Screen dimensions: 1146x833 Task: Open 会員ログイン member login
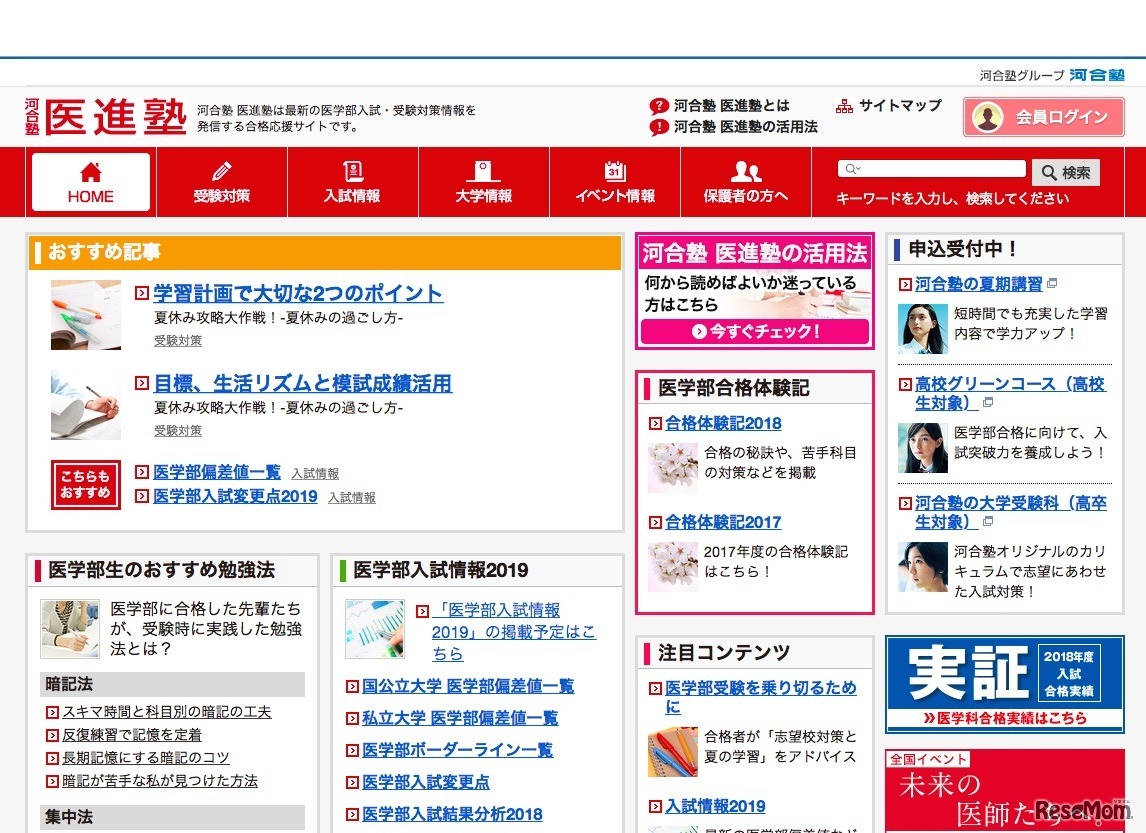(x=1043, y=117)
